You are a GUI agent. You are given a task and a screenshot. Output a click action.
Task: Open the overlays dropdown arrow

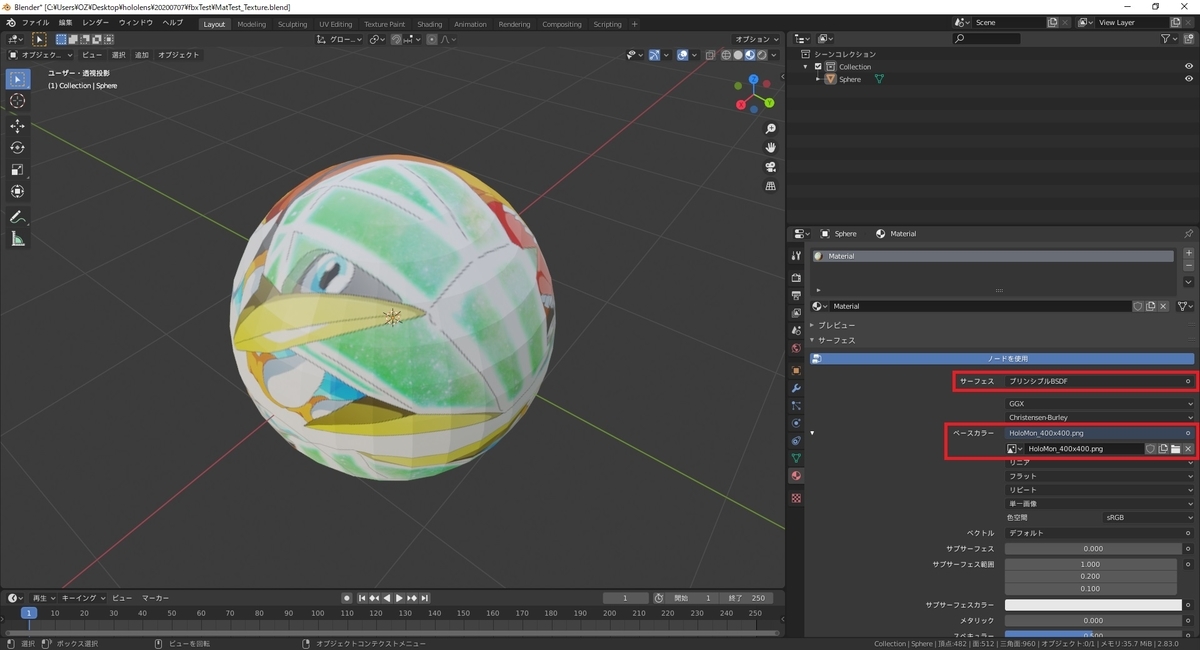(695, 55)
